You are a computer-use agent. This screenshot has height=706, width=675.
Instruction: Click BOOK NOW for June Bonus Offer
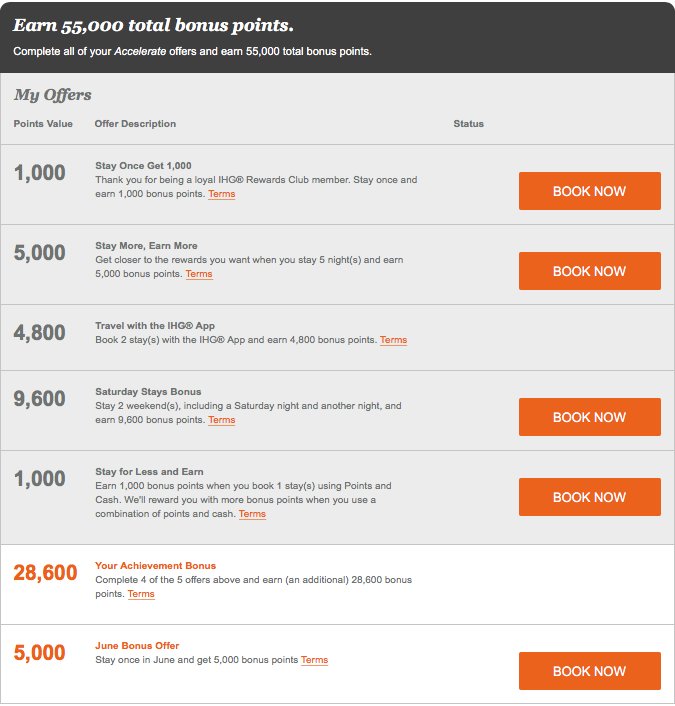point(589,671)
